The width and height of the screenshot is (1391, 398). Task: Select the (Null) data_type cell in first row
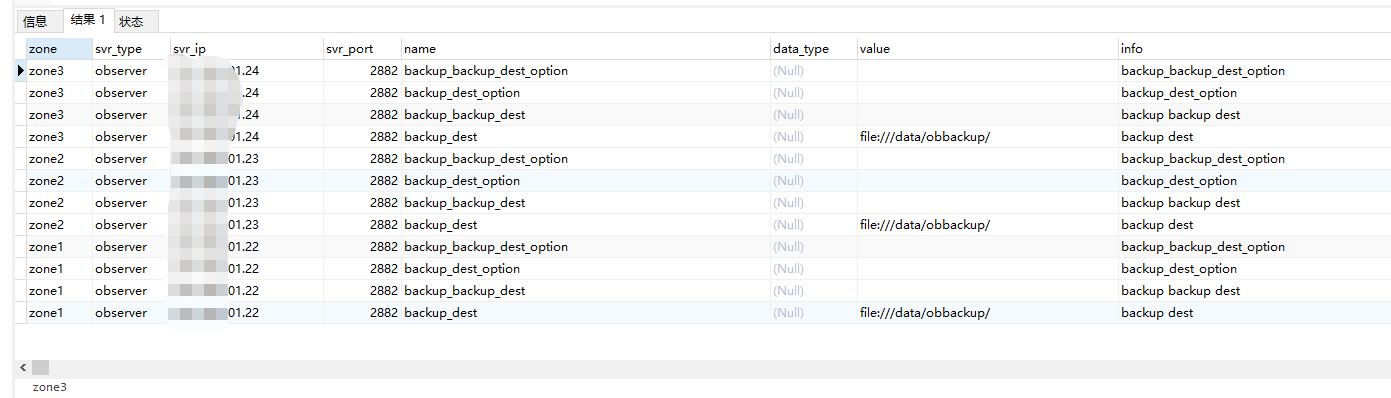[x=813, y=71]
